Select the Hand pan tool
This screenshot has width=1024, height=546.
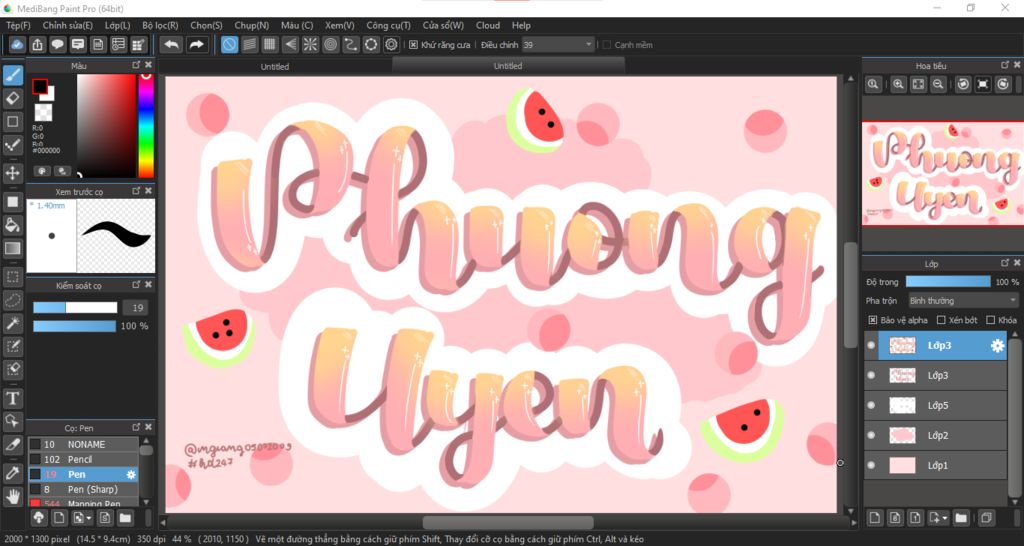point(12,496)
